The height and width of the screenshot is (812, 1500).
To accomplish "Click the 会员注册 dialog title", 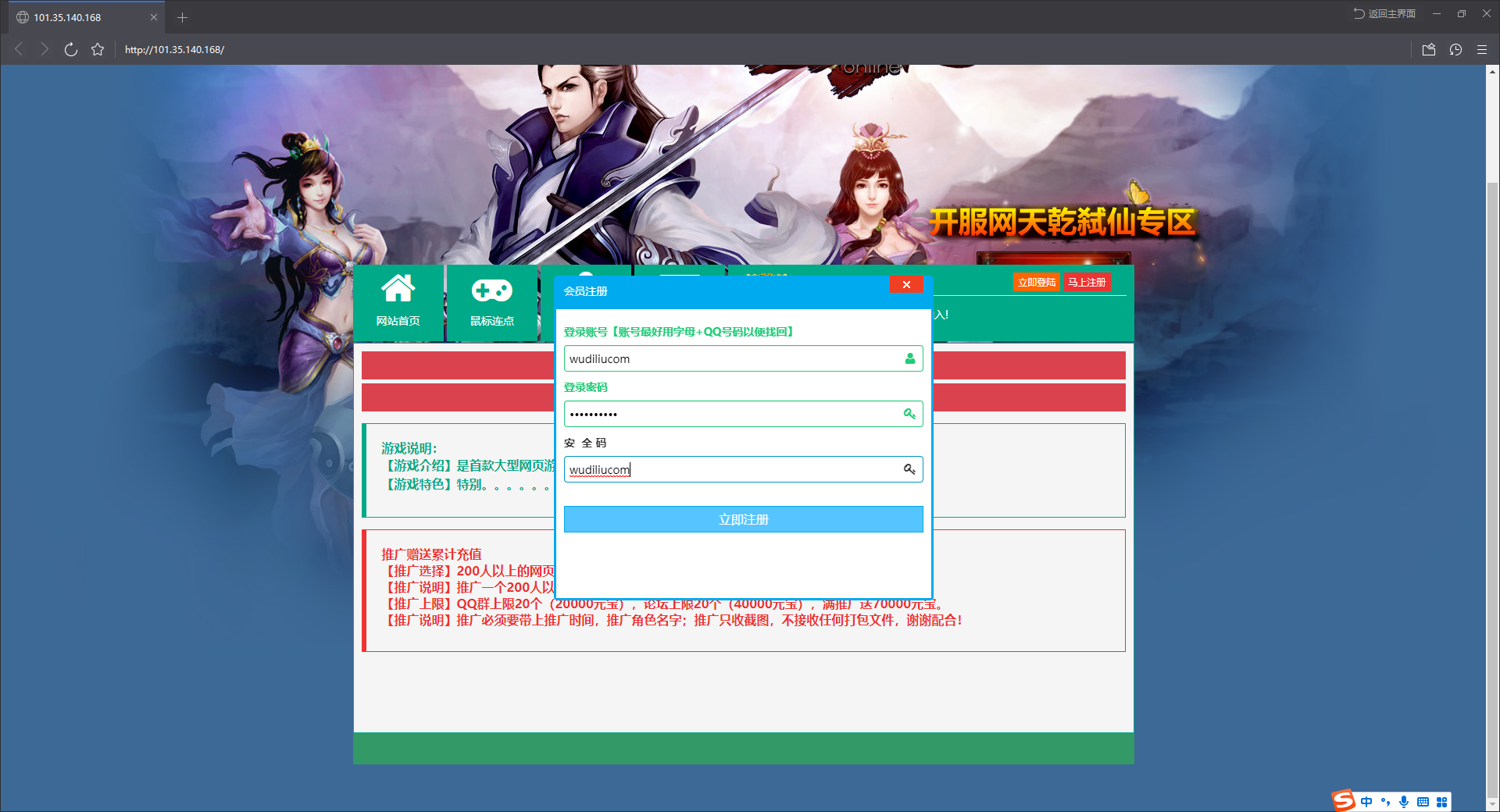I will point(586,291).
